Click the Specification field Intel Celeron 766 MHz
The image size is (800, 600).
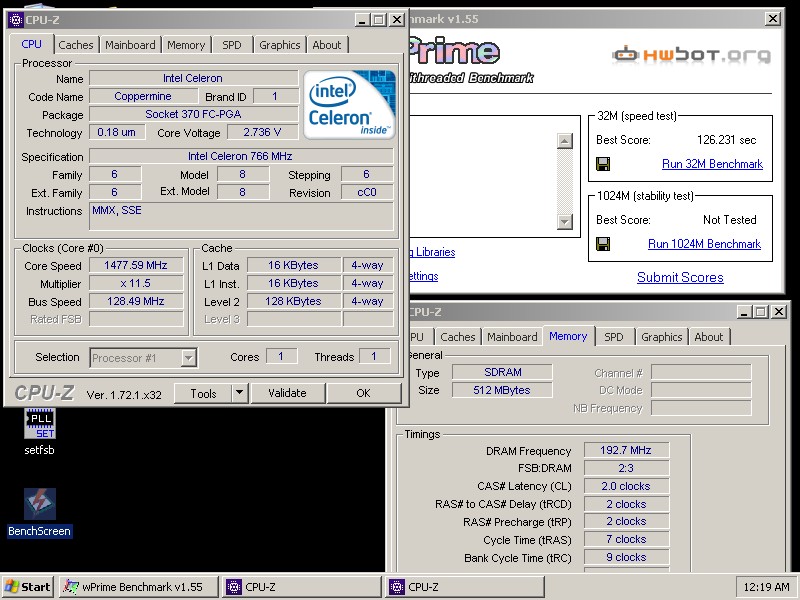[x=241, y=156]
